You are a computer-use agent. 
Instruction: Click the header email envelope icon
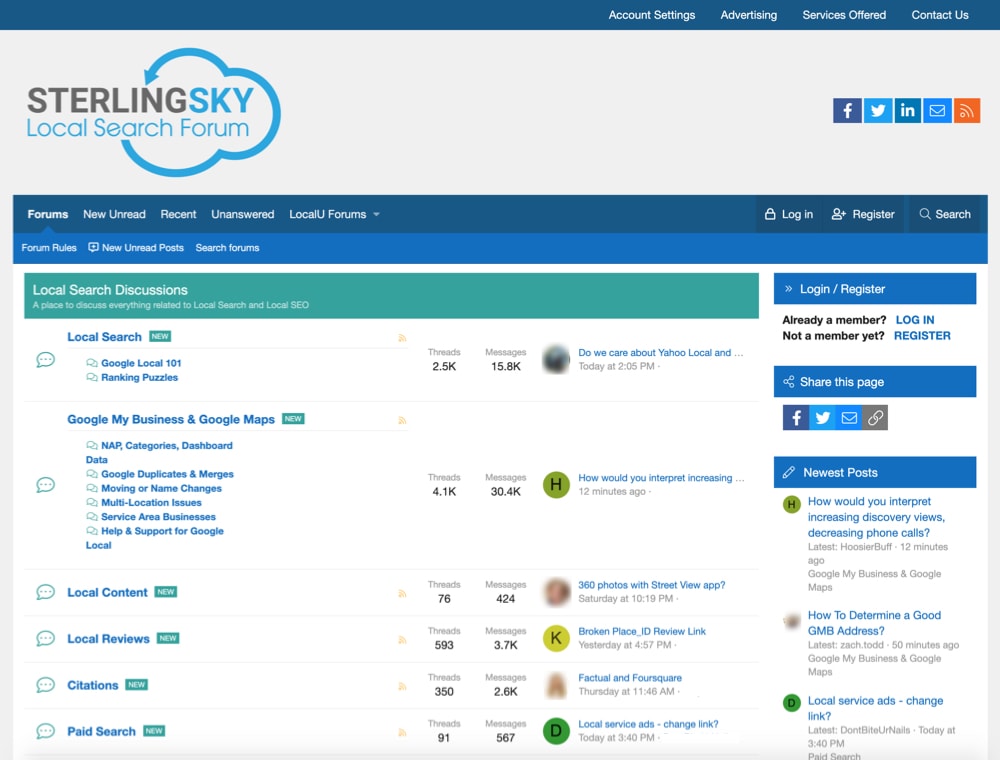pyautogui.click(x=937, y=111)
